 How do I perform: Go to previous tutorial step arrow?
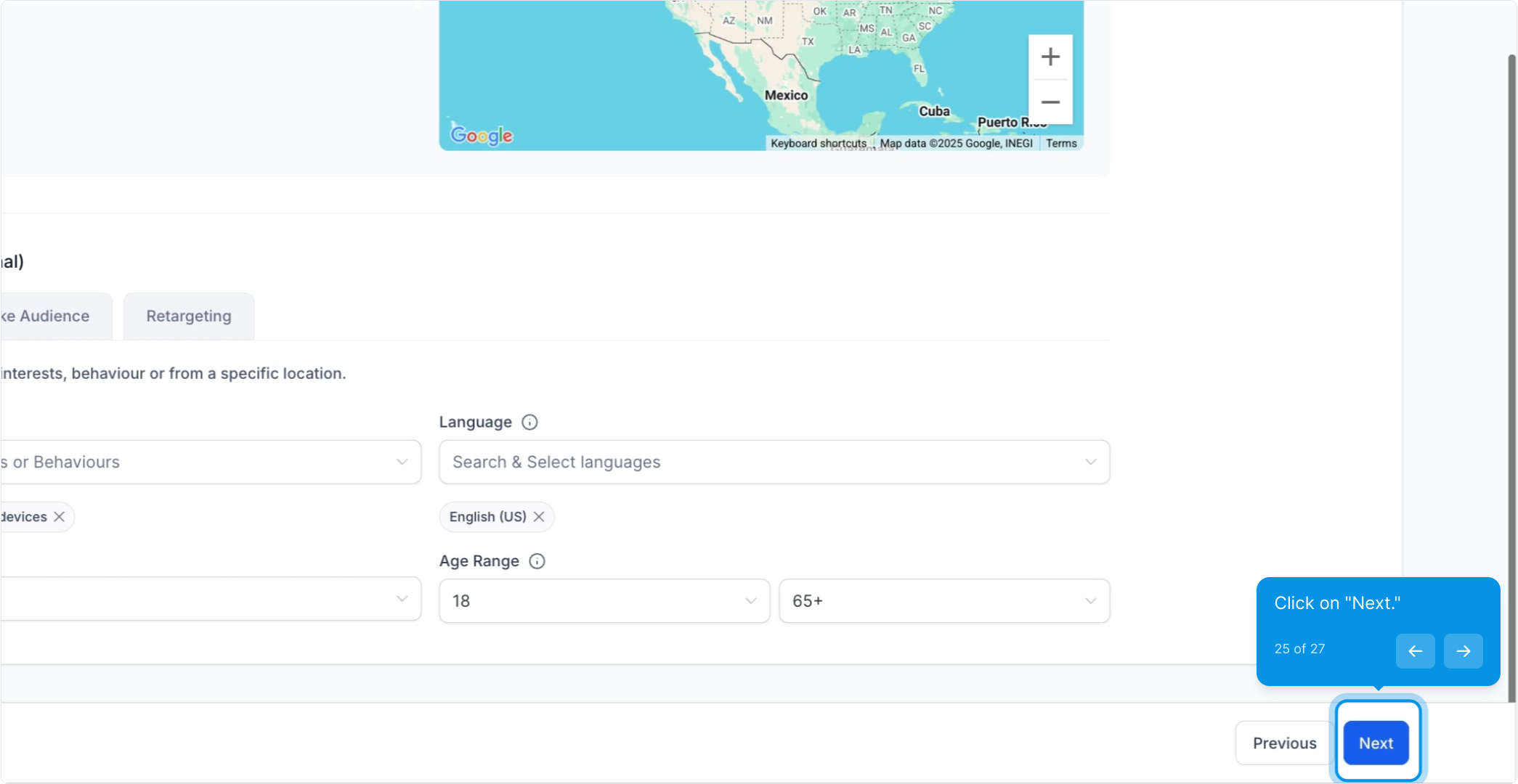tap(1415, 650)
